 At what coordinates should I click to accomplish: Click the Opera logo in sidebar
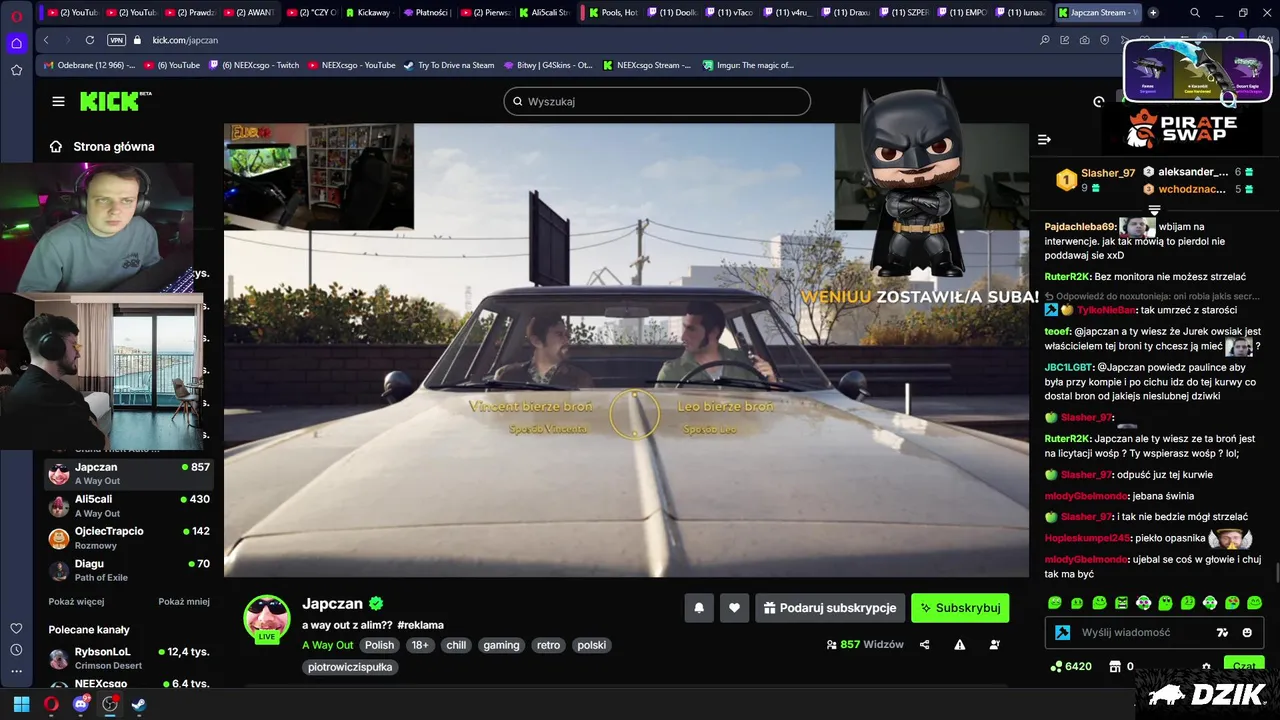tap(16, 15)
